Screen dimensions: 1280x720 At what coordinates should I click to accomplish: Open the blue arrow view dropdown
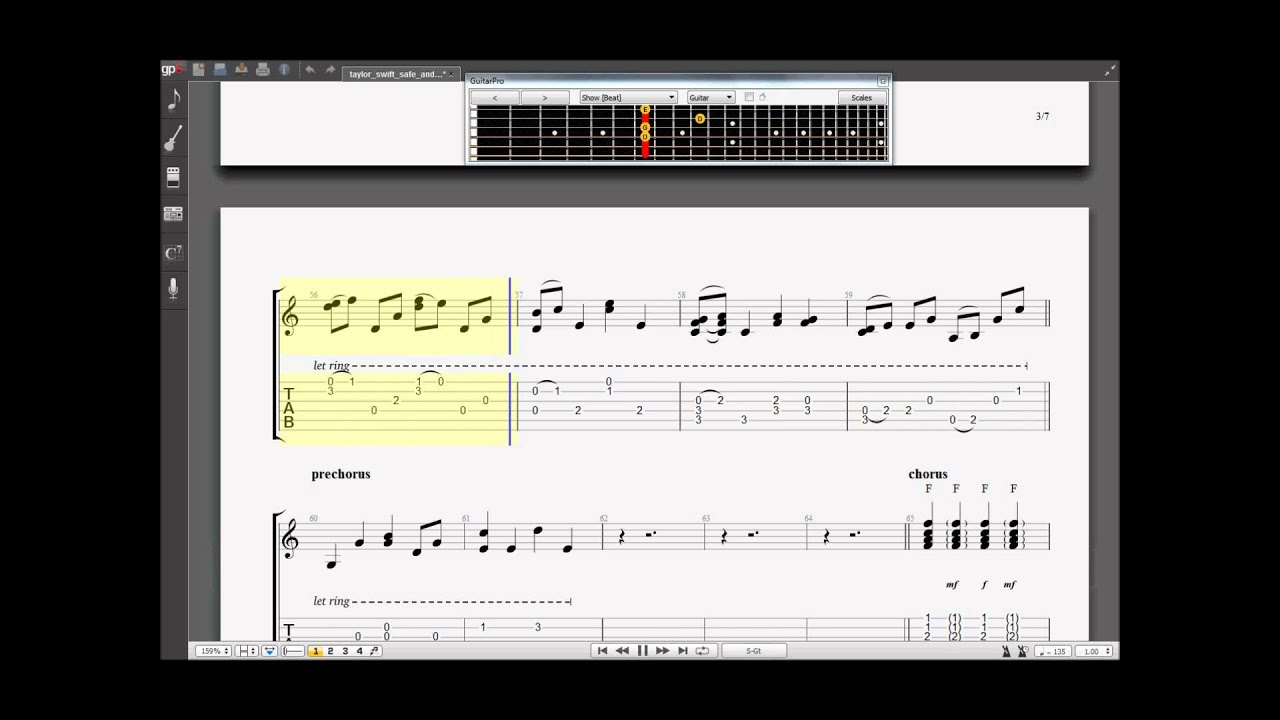(x=270, y=651)
